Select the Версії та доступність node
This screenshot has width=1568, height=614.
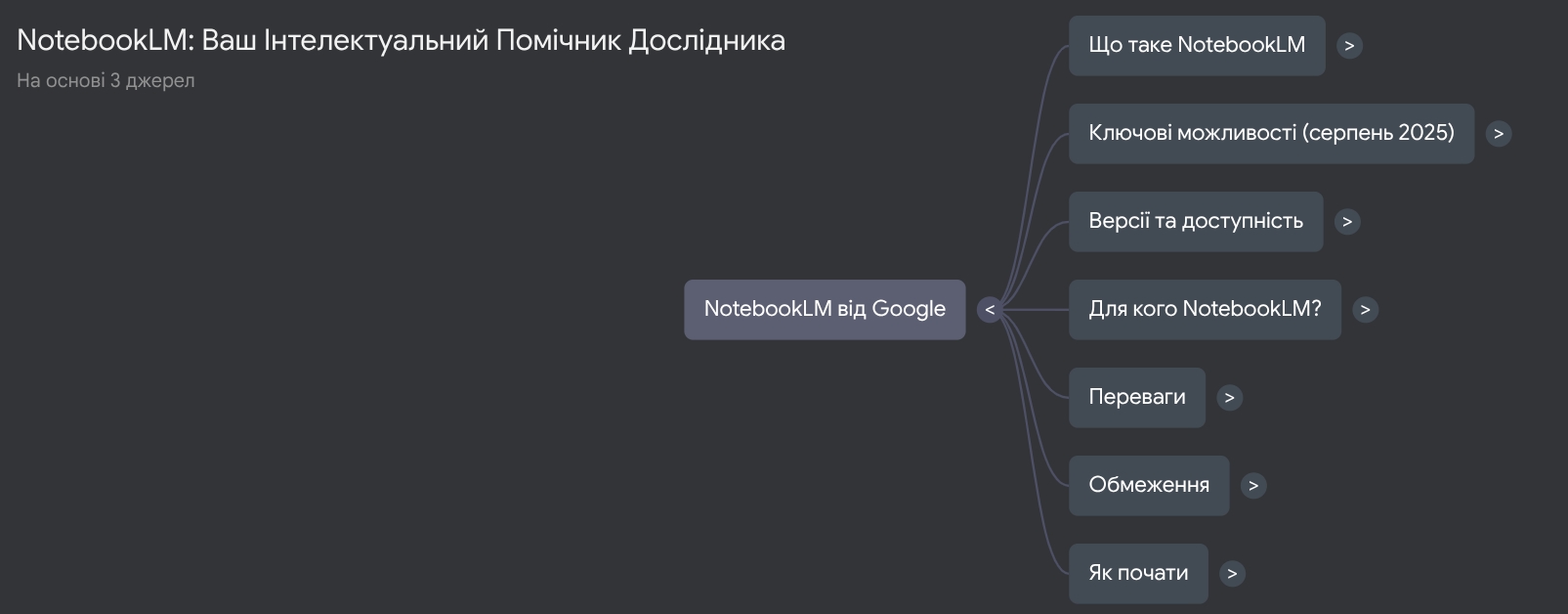[x=1196, y=222]
